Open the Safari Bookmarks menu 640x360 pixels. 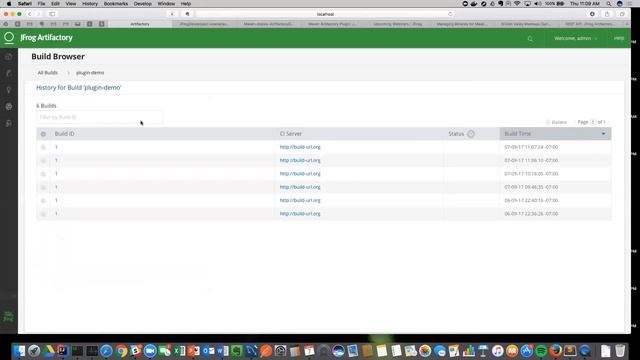pos(116,4)
